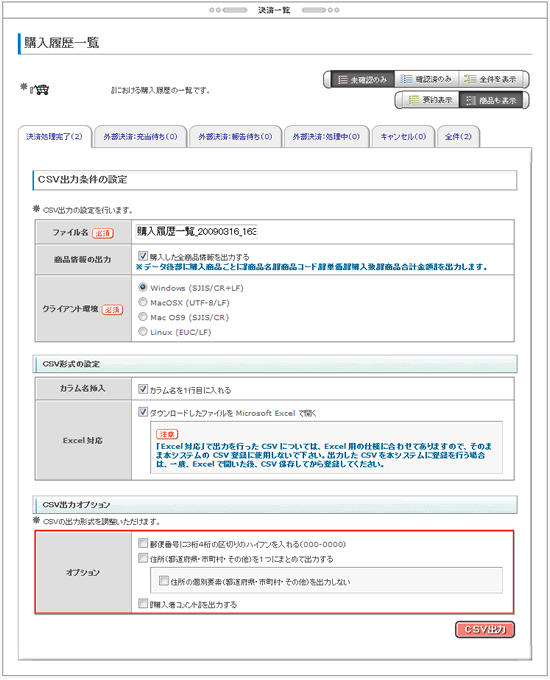This screenshot has height=680, width=550.
Task: Click the CSV出力 button
Action: click(x=485, y=629)
